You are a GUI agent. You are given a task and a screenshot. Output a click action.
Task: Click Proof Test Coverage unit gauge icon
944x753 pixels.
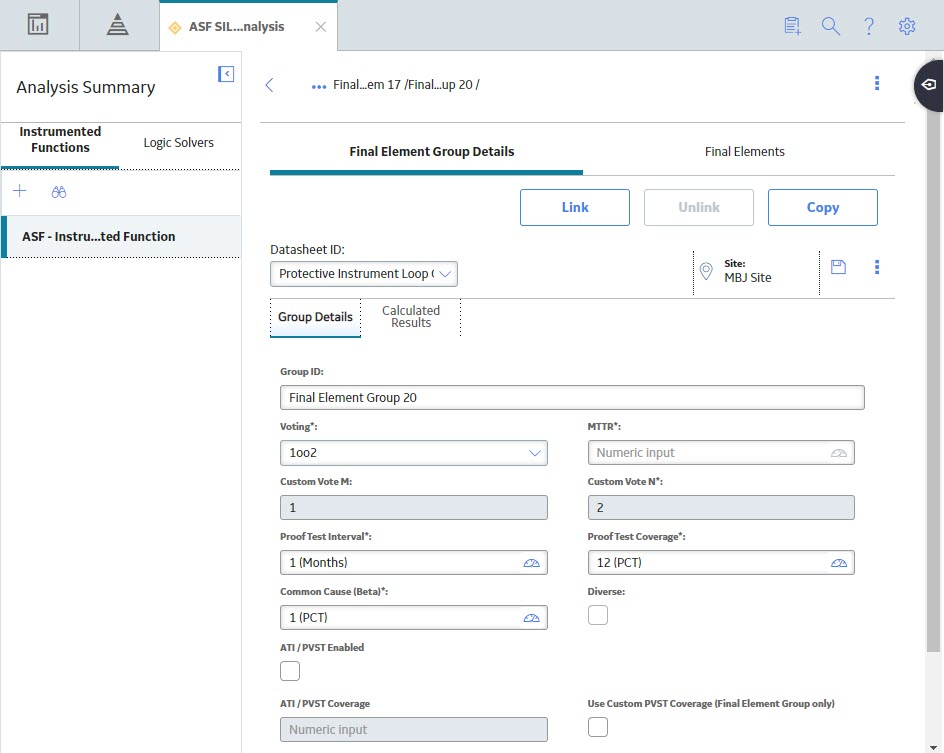click(x=839, y=563)
